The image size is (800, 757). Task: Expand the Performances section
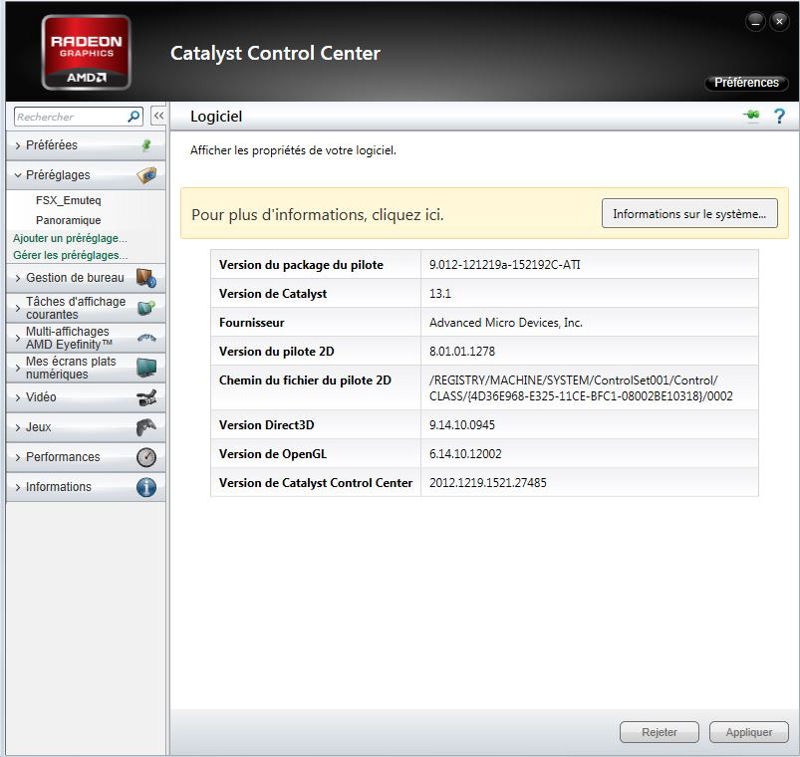coord(18,458)
